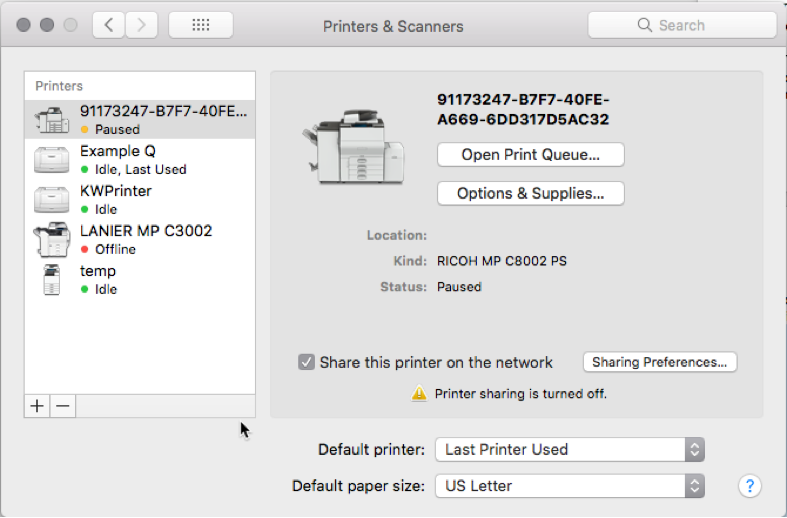Click the printer sharing warning icon

point(419,393)
